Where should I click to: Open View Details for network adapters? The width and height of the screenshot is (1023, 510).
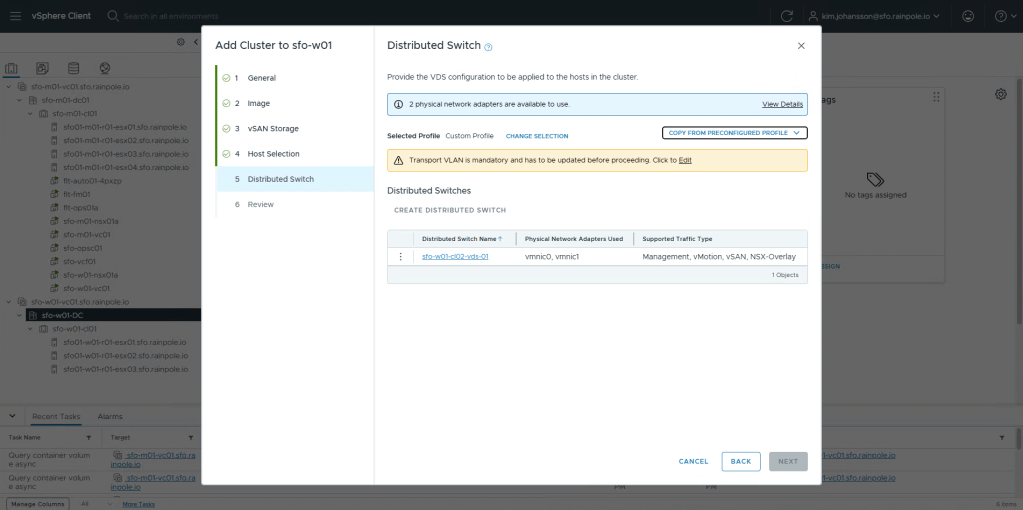pyautogui.click(x=782, y=104)
